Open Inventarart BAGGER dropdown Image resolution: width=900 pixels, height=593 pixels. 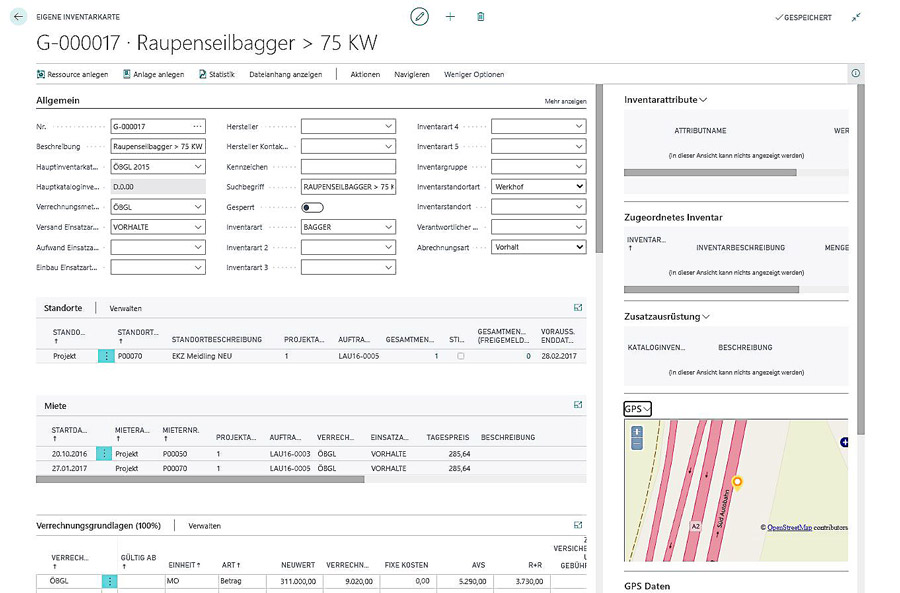pyautogui.click(x=388, y=227)
